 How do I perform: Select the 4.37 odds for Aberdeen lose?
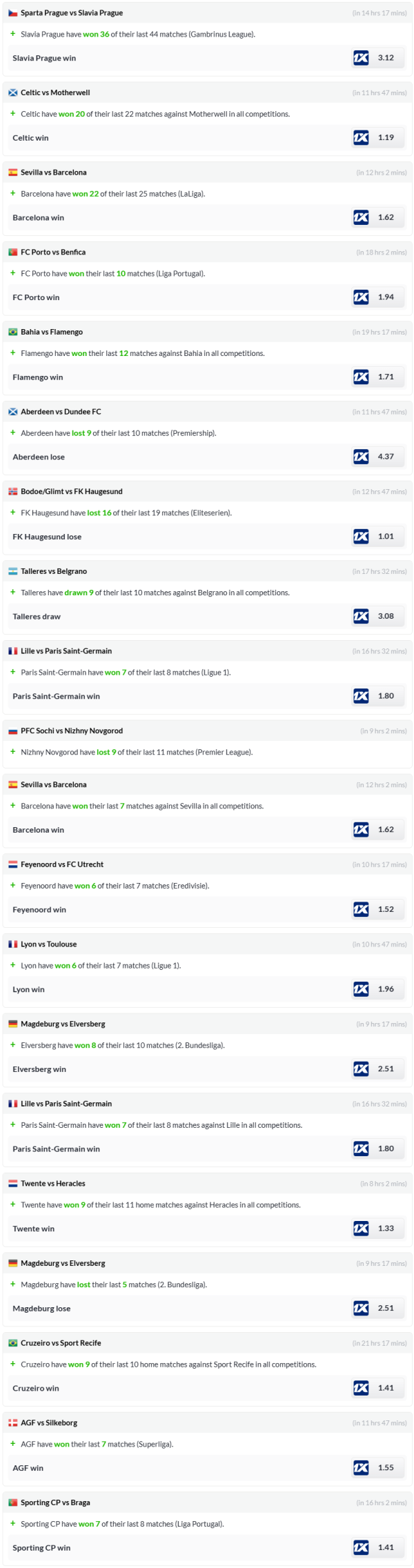pyautogui.click(x=386, y=457)
